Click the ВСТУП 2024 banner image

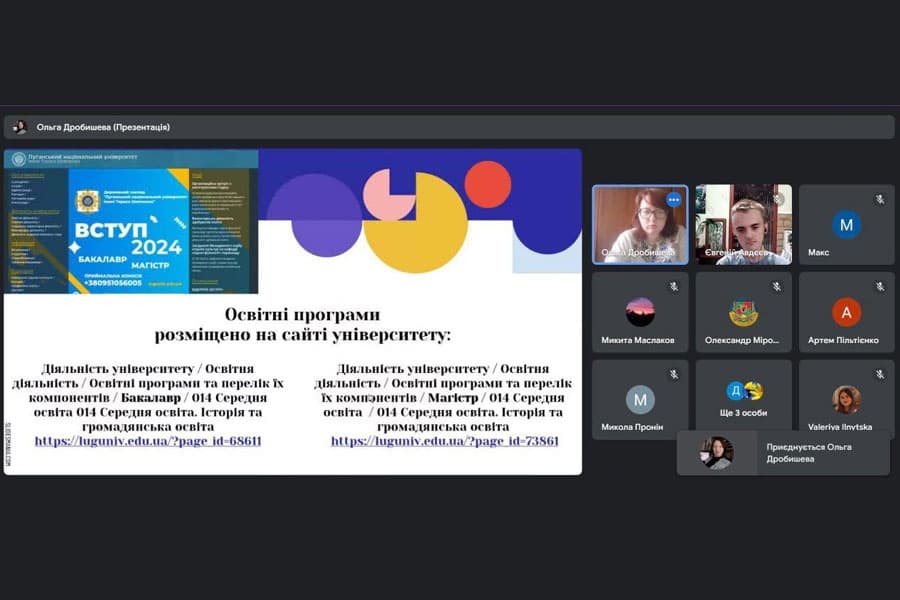[x=131, y=222]
